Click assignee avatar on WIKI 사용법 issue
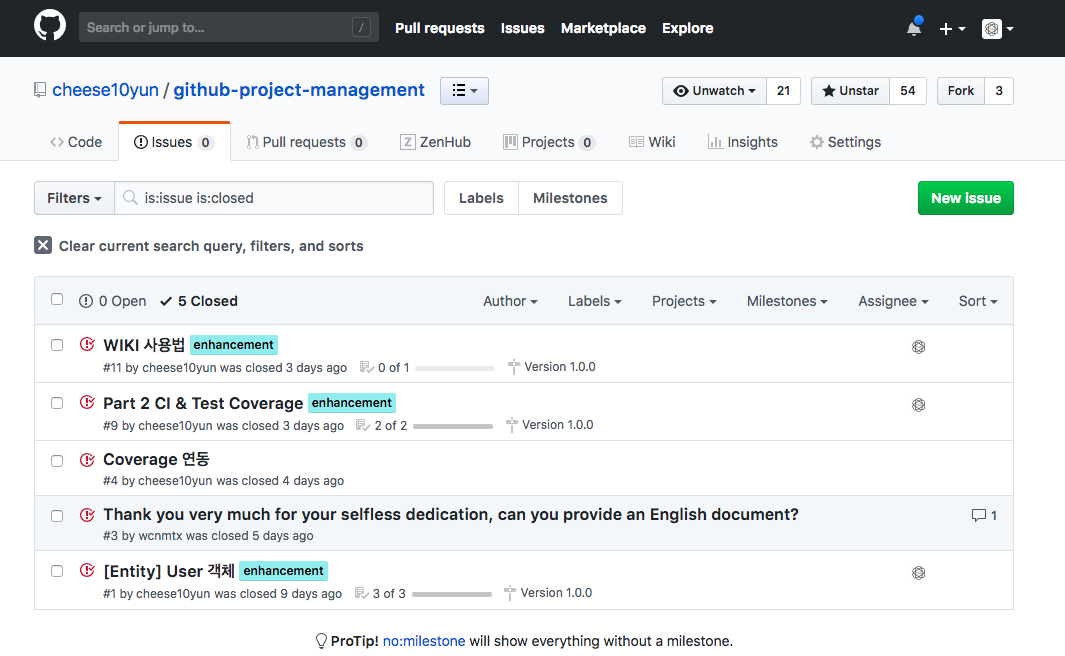 918,347
